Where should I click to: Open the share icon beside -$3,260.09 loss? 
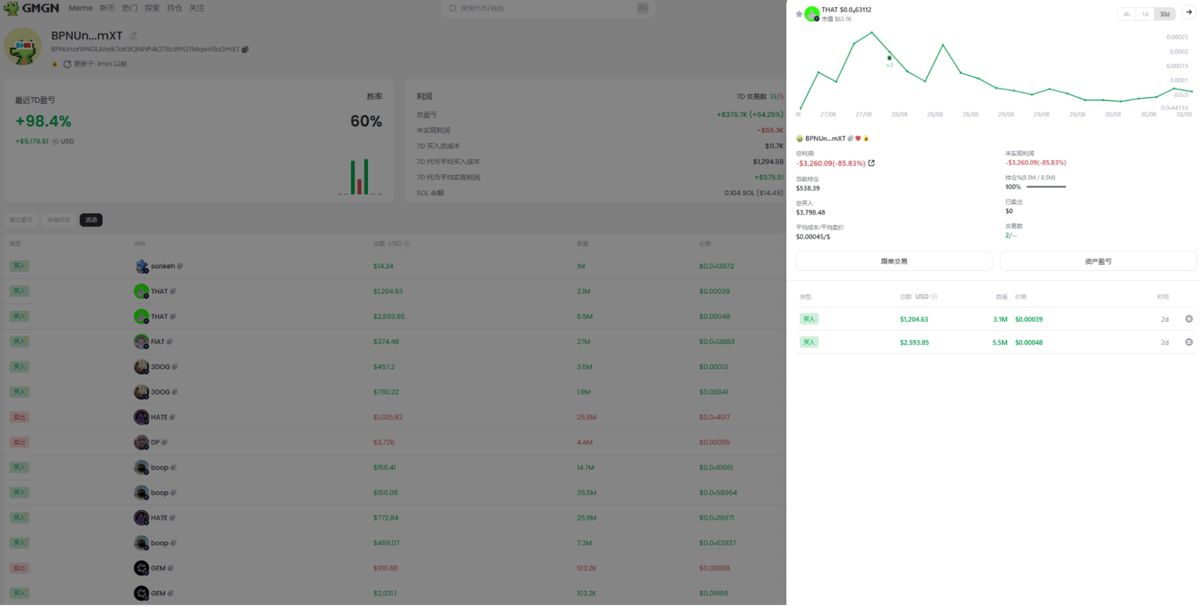click(x=871, y=163)
